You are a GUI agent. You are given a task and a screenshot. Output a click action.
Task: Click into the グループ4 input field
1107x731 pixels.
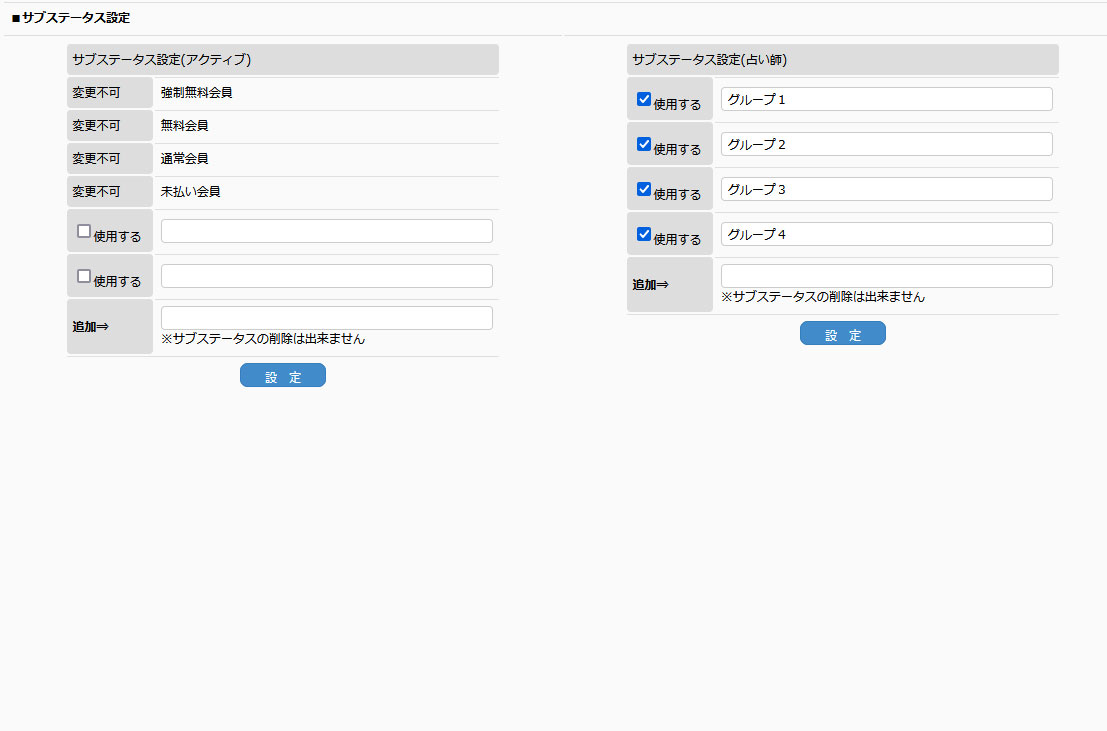click(x=886, y=234)
